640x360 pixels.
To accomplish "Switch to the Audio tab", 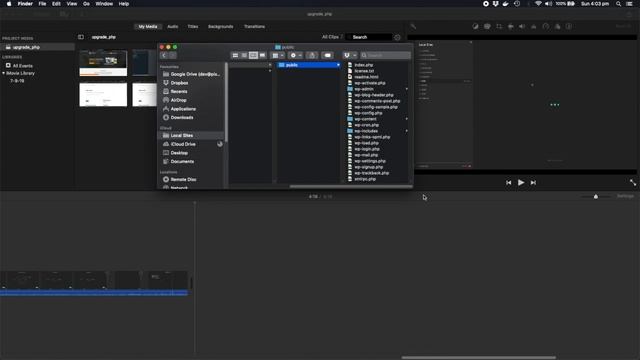I will point(173,27).
